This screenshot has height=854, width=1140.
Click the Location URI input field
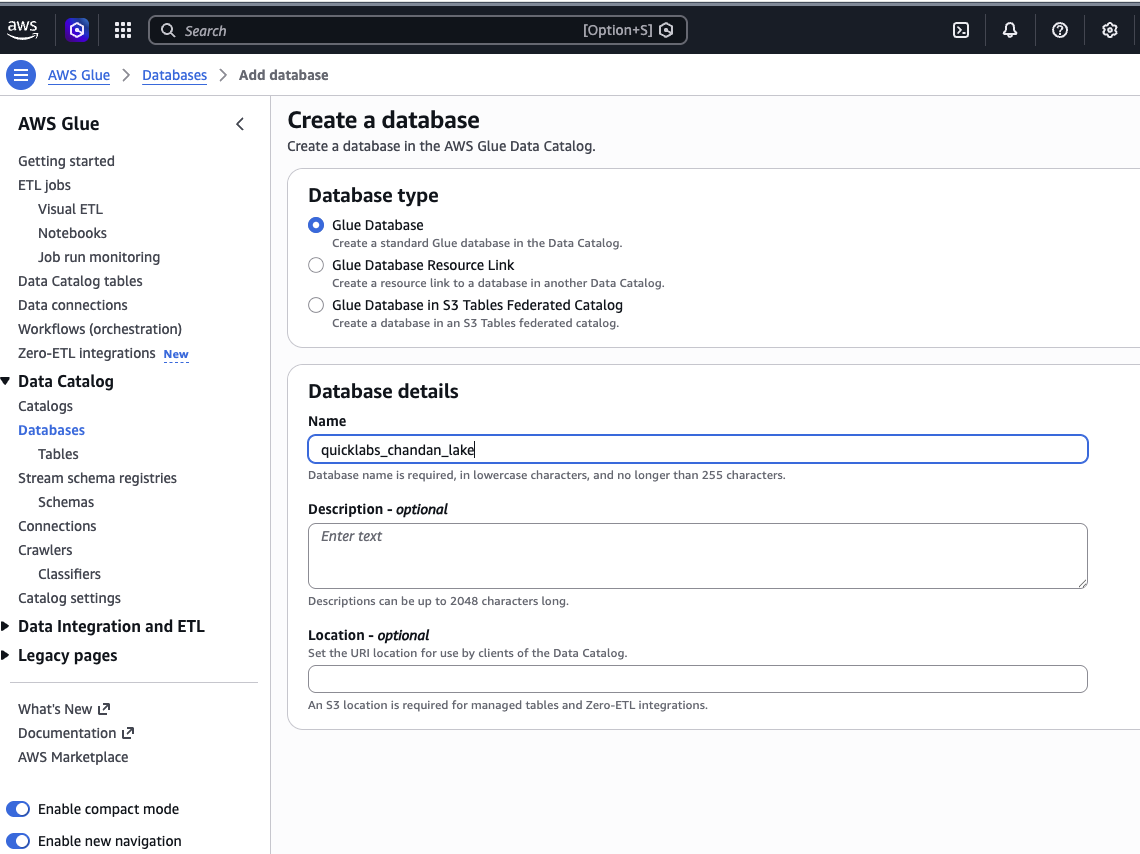[x=697, y=679]
